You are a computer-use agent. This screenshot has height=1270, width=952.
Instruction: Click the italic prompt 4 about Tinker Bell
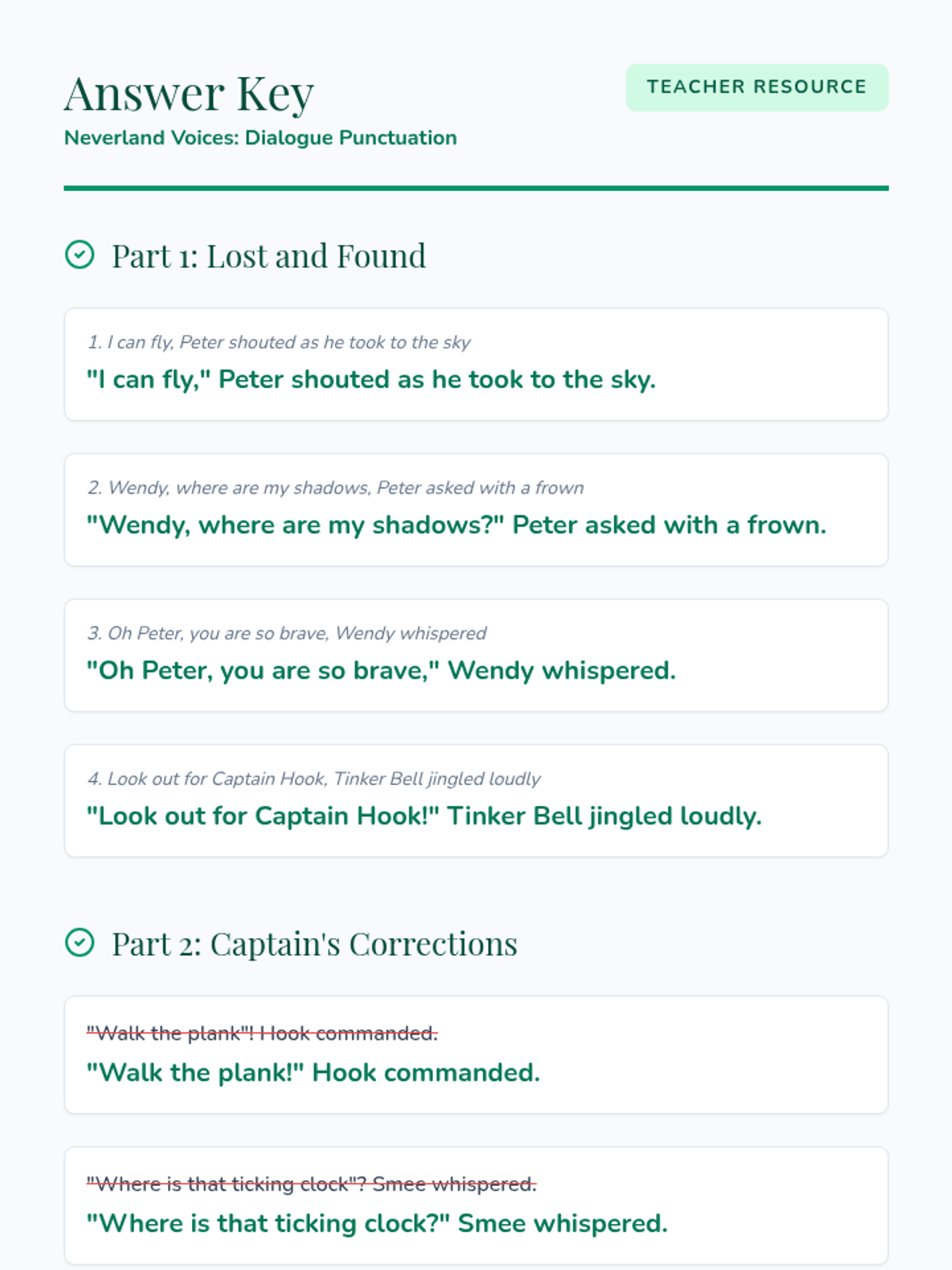click(x=314, y=779)
